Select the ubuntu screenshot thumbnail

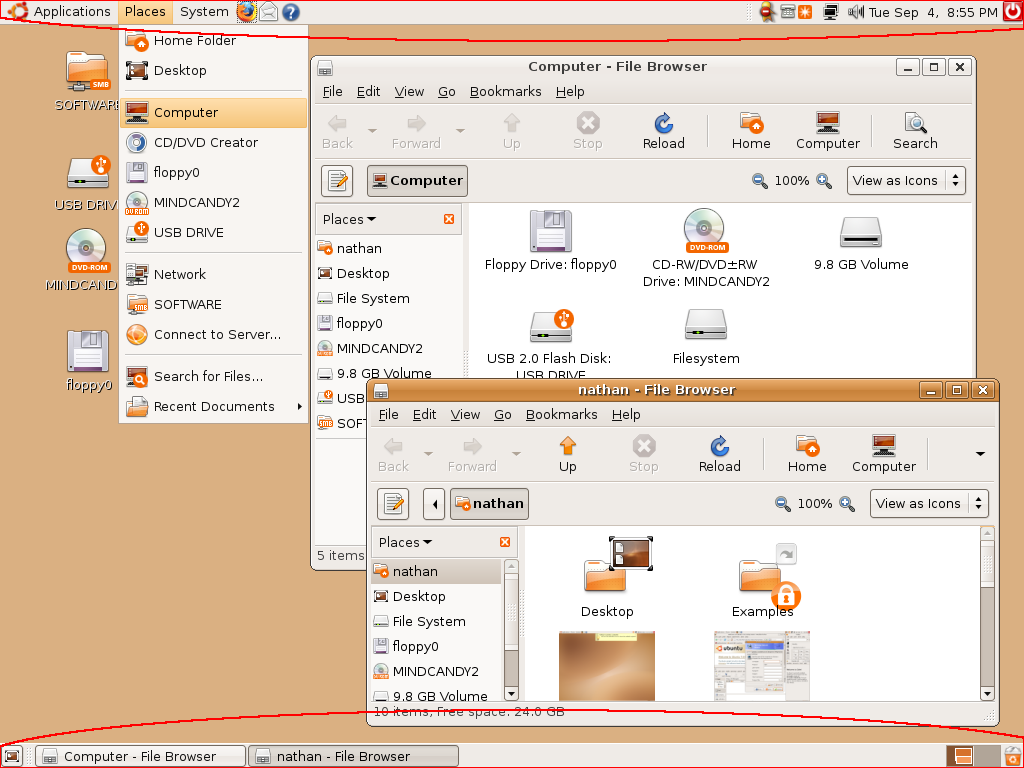click(x=762, y=666)
